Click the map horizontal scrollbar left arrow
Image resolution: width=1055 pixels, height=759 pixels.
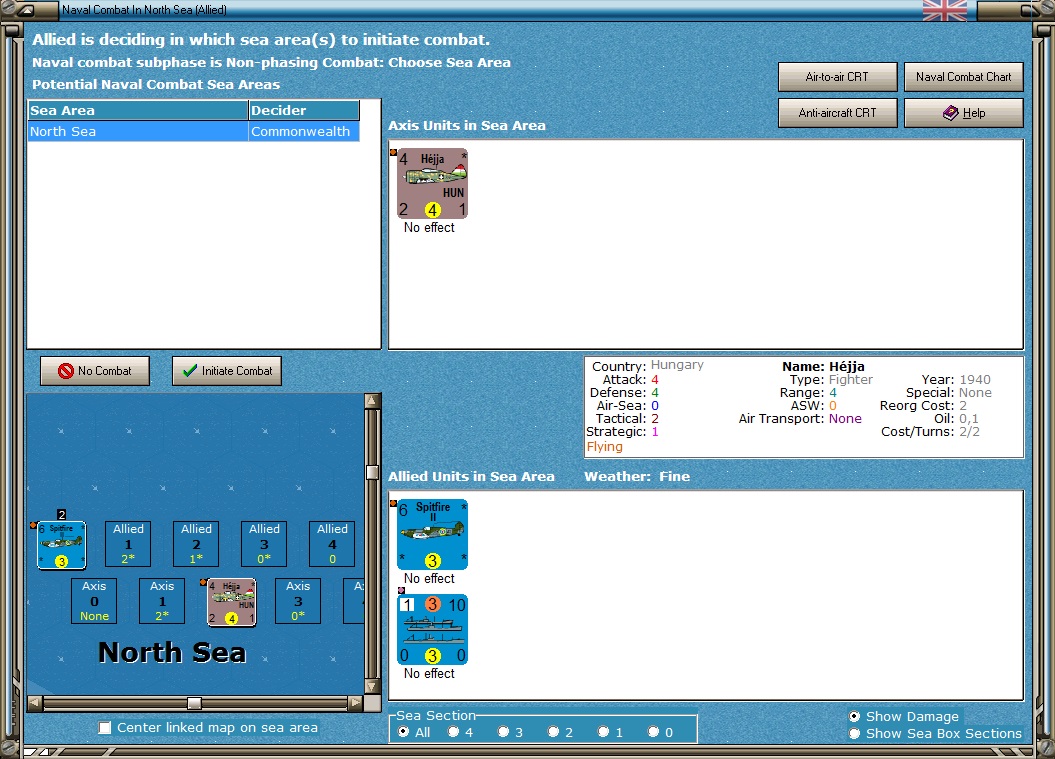35,703
